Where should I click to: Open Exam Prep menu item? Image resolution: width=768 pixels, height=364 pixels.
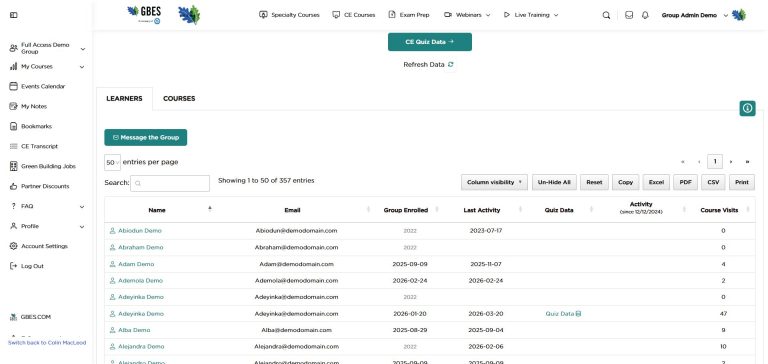click(409, 15)
